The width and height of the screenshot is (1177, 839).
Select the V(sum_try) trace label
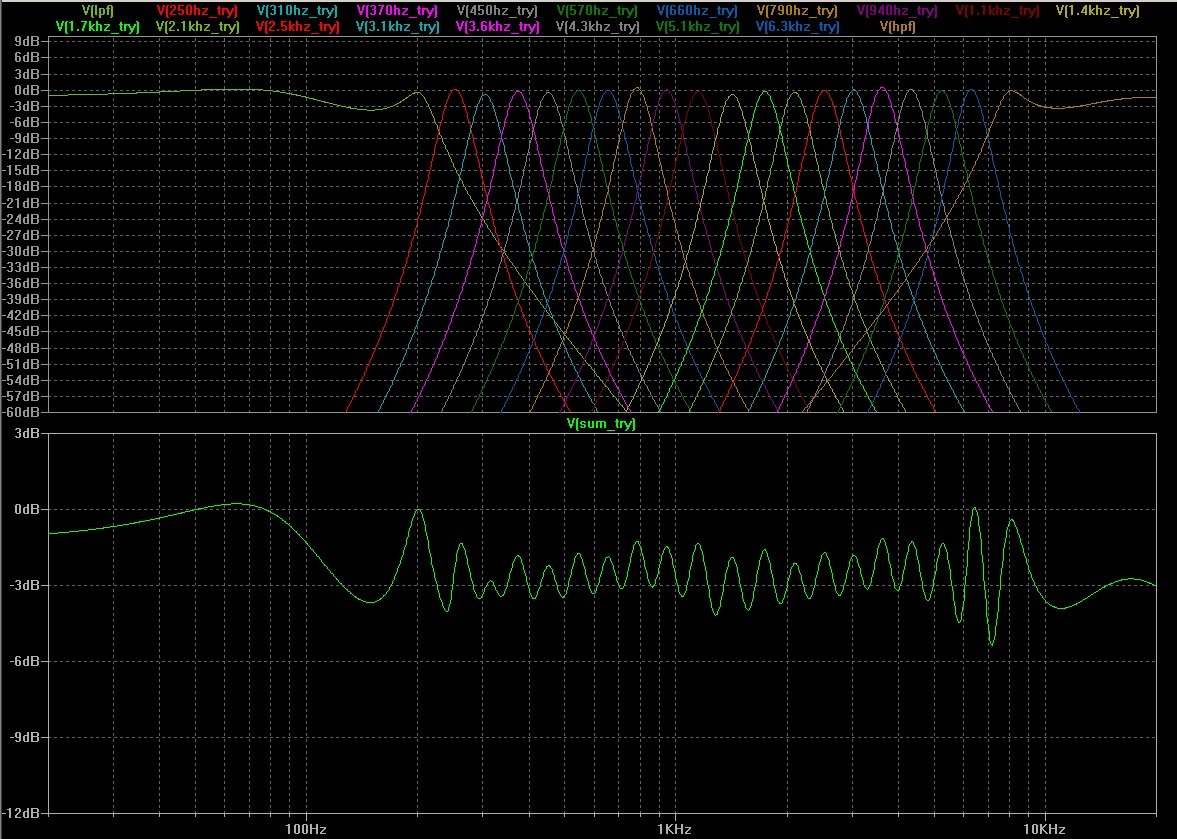[601, 423]
